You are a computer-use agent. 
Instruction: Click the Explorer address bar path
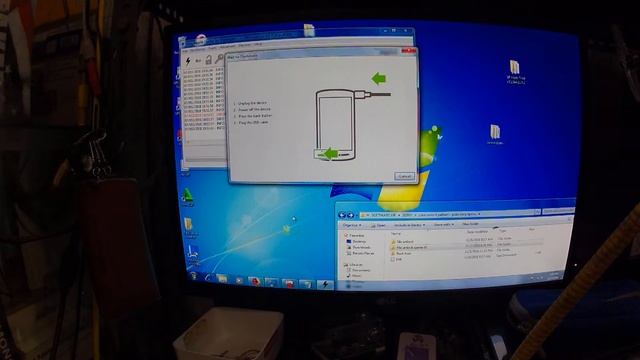[449, 214]
